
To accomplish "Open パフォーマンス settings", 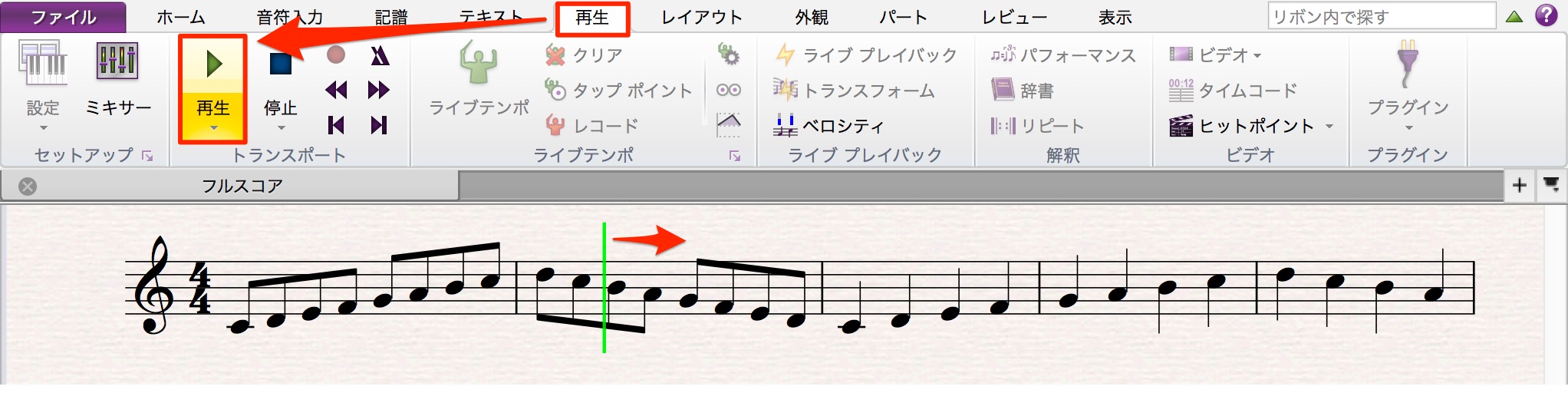I will click(1063, 55).
